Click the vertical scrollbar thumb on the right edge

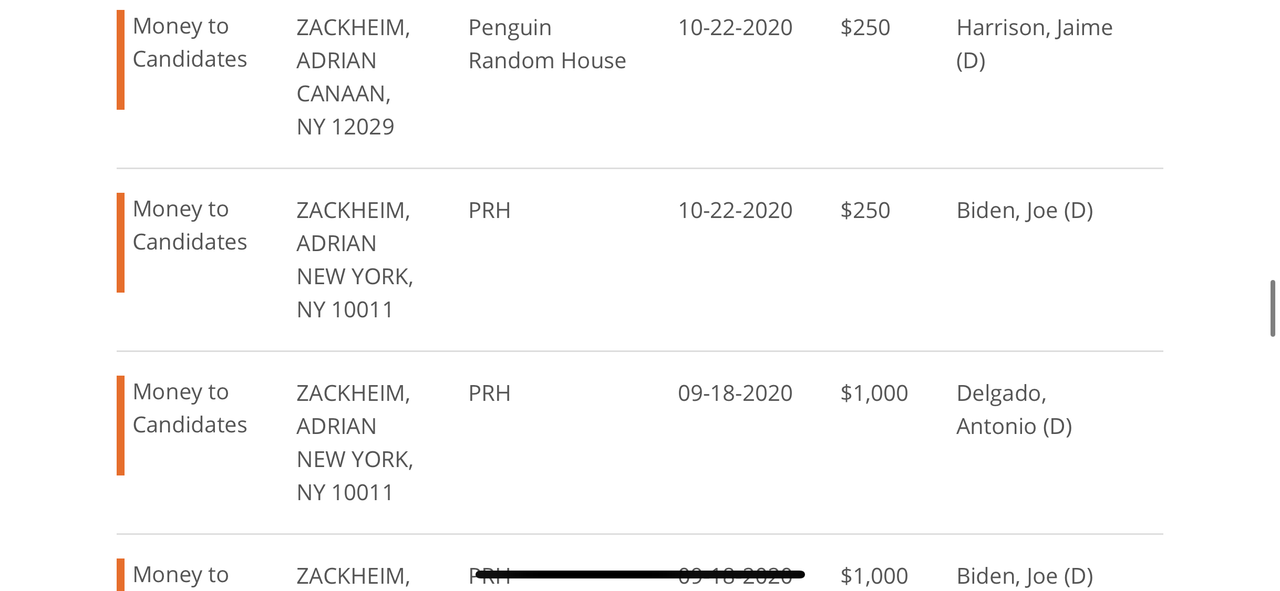coord(1272,309)
